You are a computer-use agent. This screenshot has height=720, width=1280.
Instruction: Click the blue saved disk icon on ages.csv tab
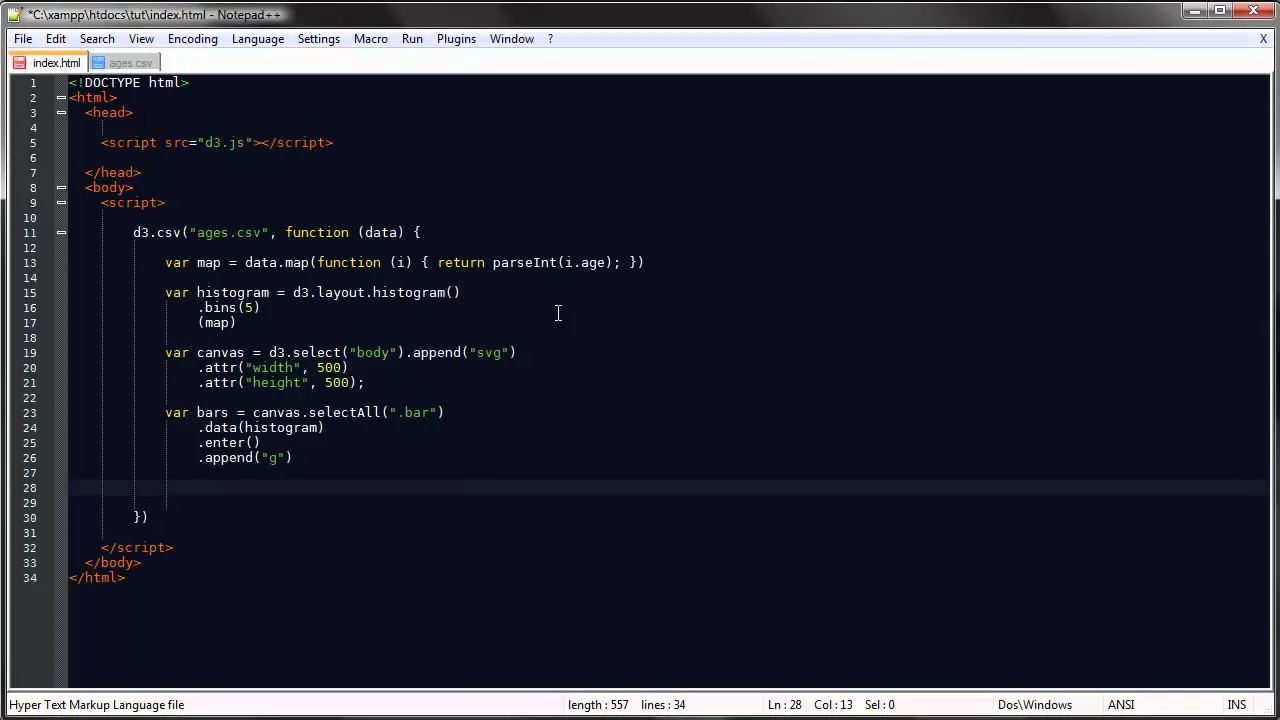(98, 63)
